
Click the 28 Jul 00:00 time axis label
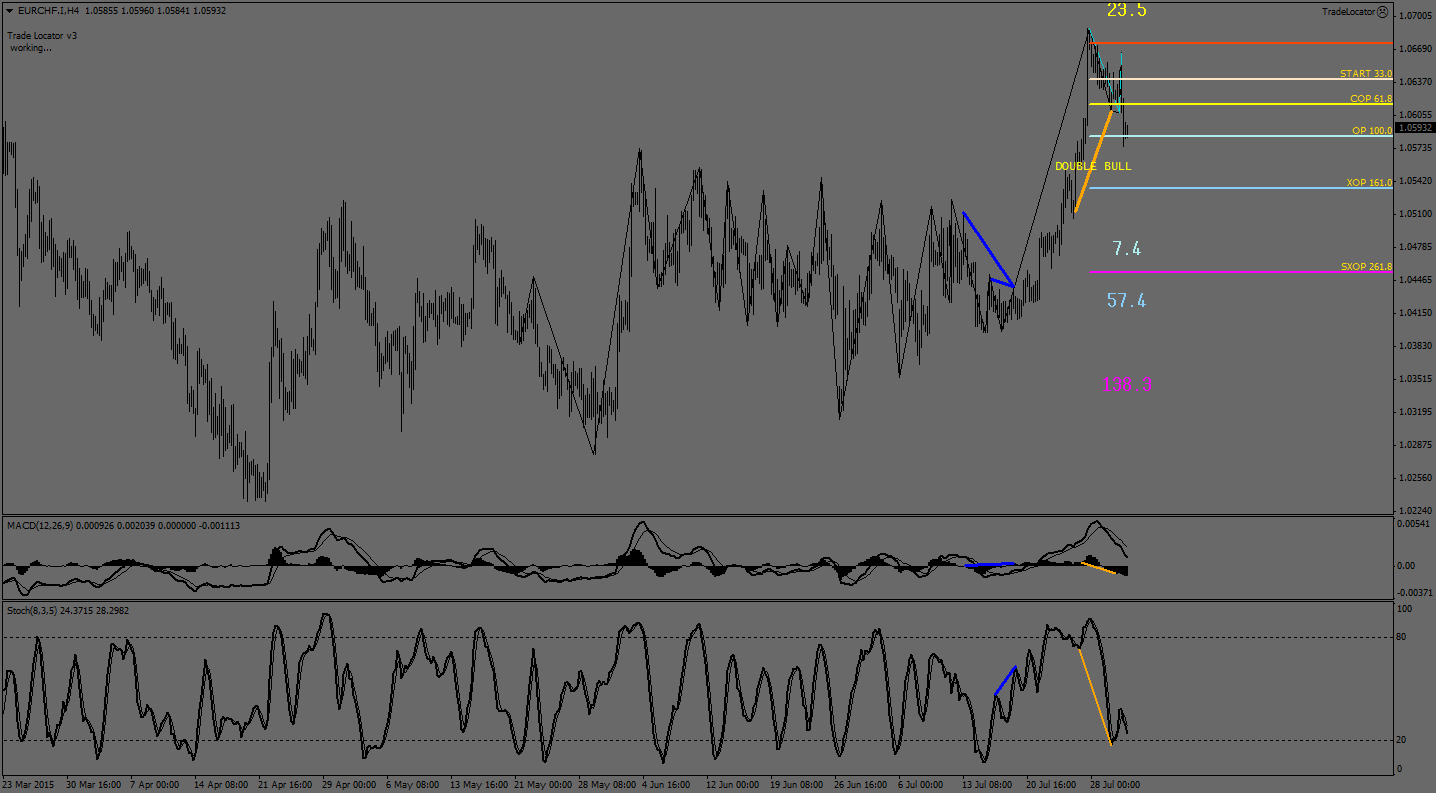(x=1113, y=785)
